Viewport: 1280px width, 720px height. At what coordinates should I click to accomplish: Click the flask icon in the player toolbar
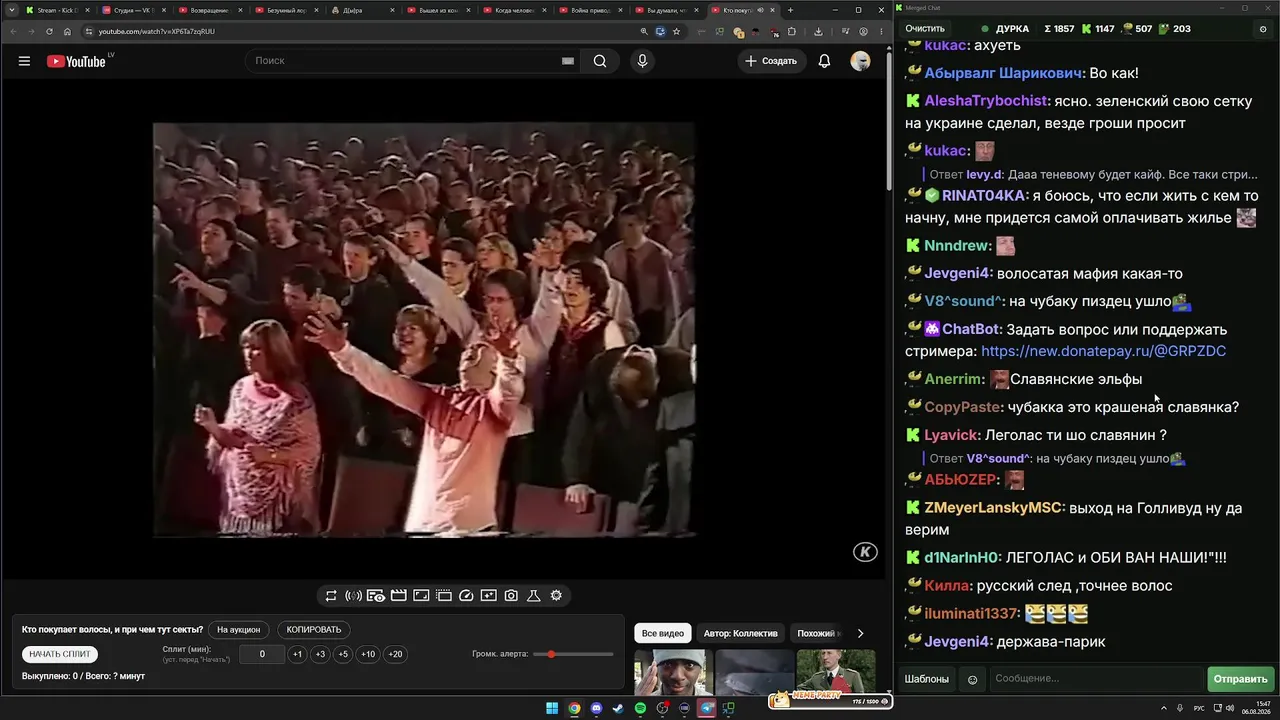(x=534, y=596)
